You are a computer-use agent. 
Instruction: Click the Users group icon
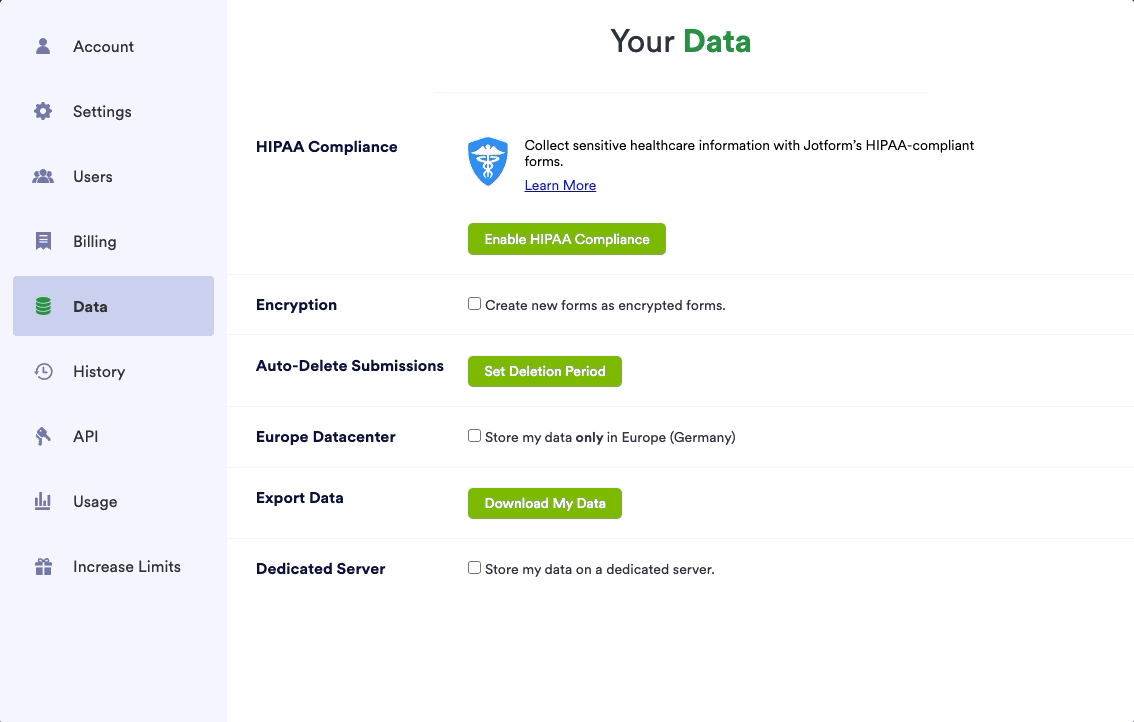click(x=43, y=176)
